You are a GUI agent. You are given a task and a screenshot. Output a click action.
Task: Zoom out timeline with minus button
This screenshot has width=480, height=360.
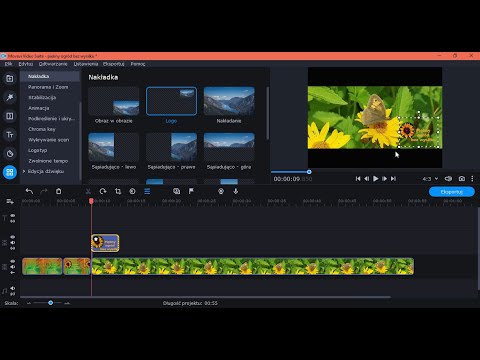(x=29, y=303)
